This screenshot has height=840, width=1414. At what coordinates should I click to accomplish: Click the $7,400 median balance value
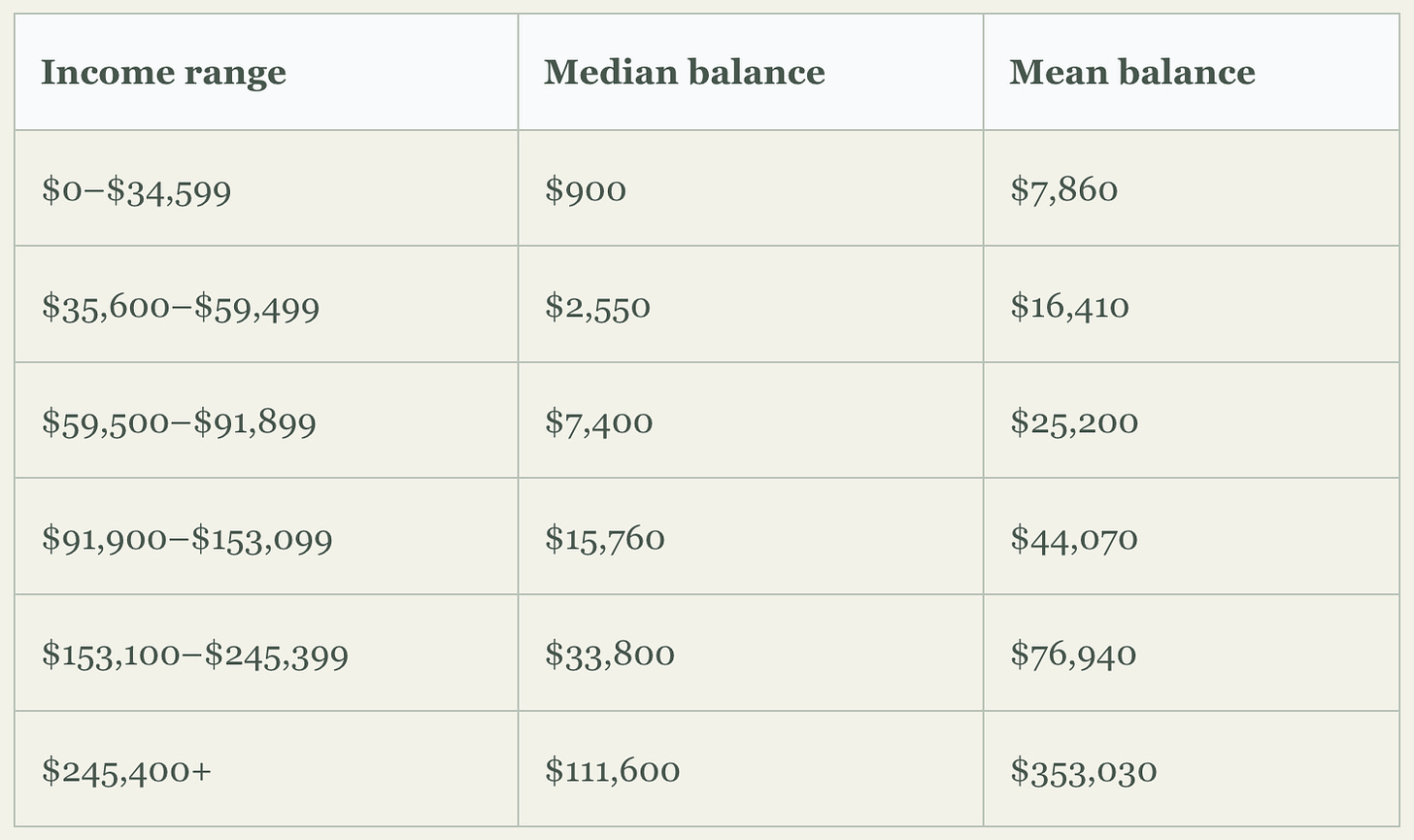(598, 422)
